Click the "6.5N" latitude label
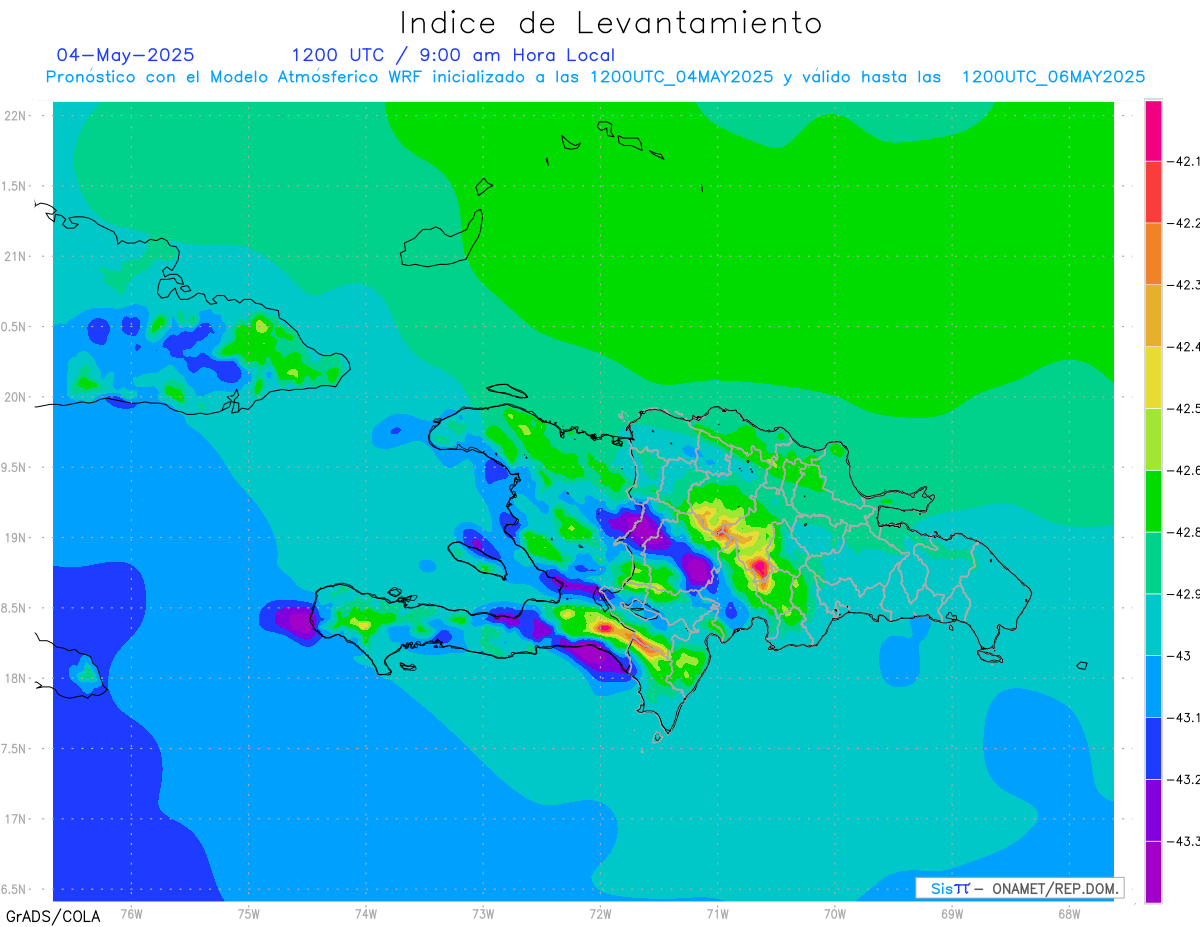The height and width of the screenshot is (927, 1200). tap(13, 889)
